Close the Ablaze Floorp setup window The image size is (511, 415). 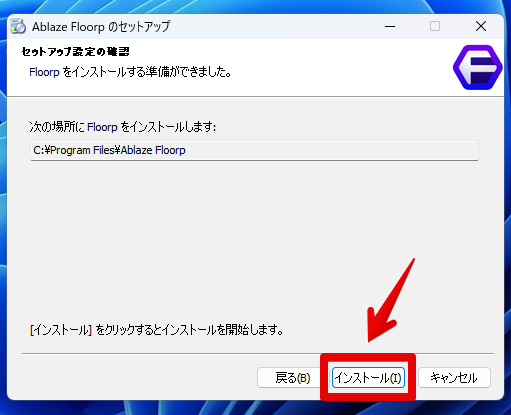481,26
